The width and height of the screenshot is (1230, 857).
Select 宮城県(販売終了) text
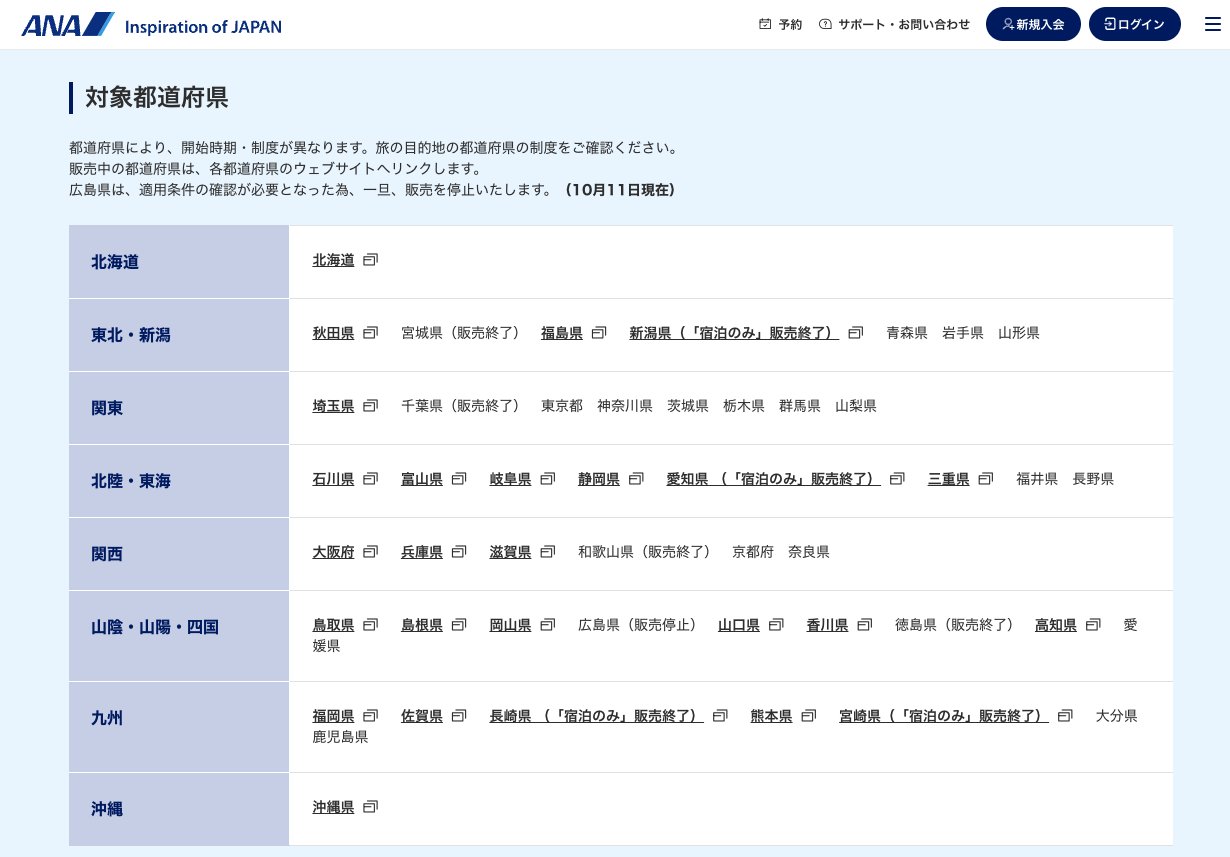[461, 333]
